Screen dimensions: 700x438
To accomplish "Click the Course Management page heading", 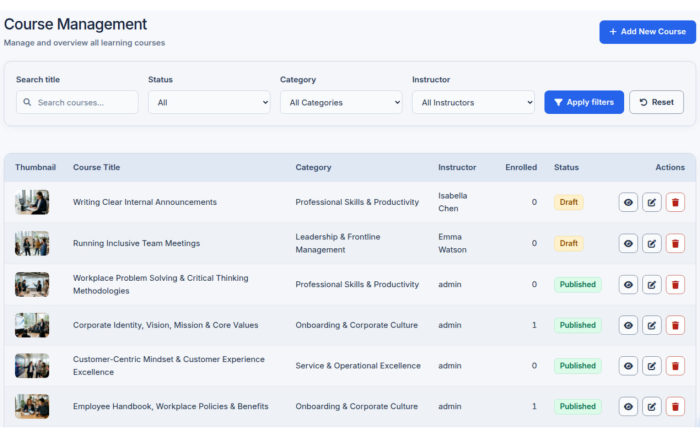I will click(75, 24).
